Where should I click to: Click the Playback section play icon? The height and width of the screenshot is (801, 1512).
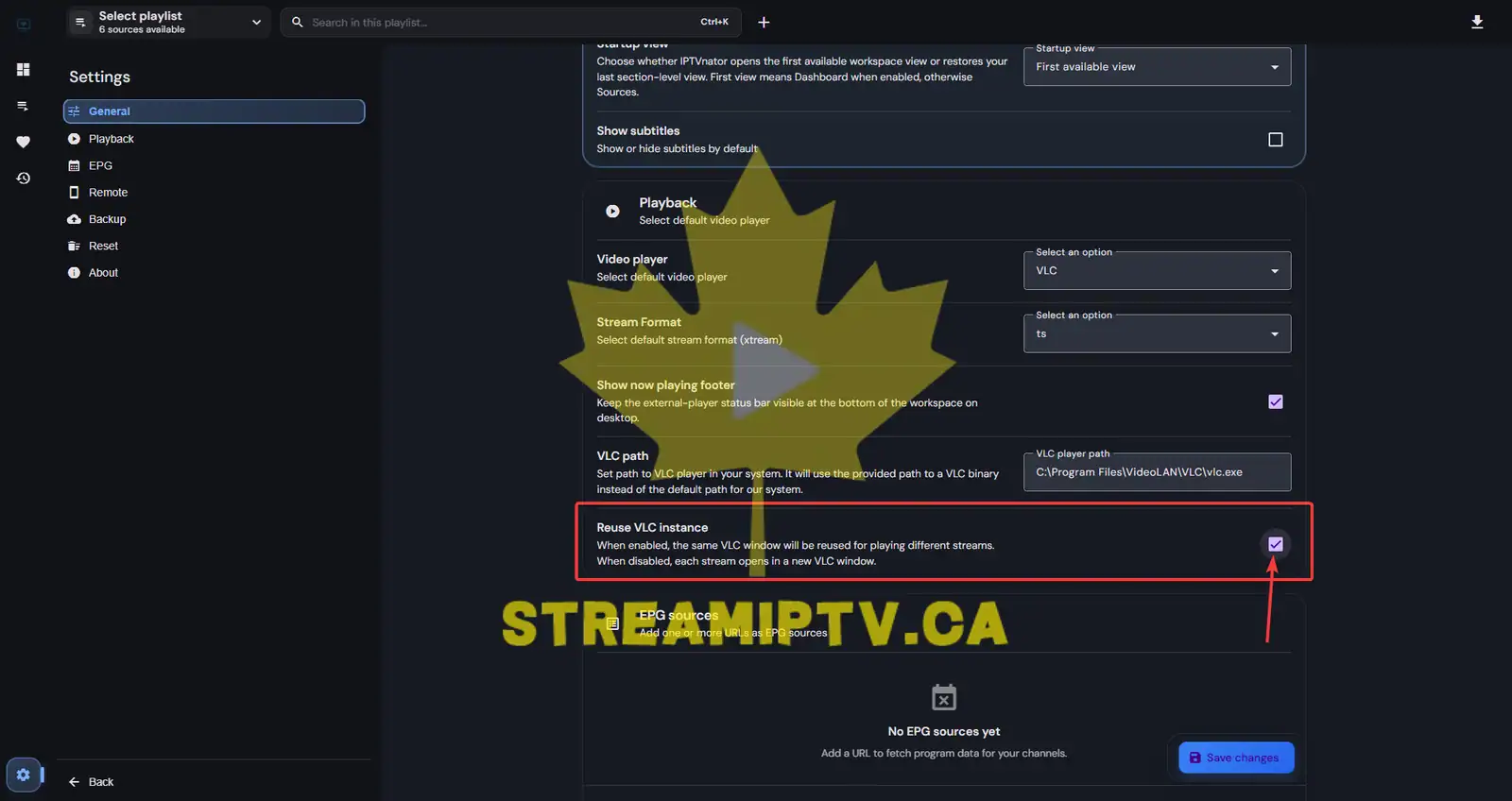click(612, 211)
